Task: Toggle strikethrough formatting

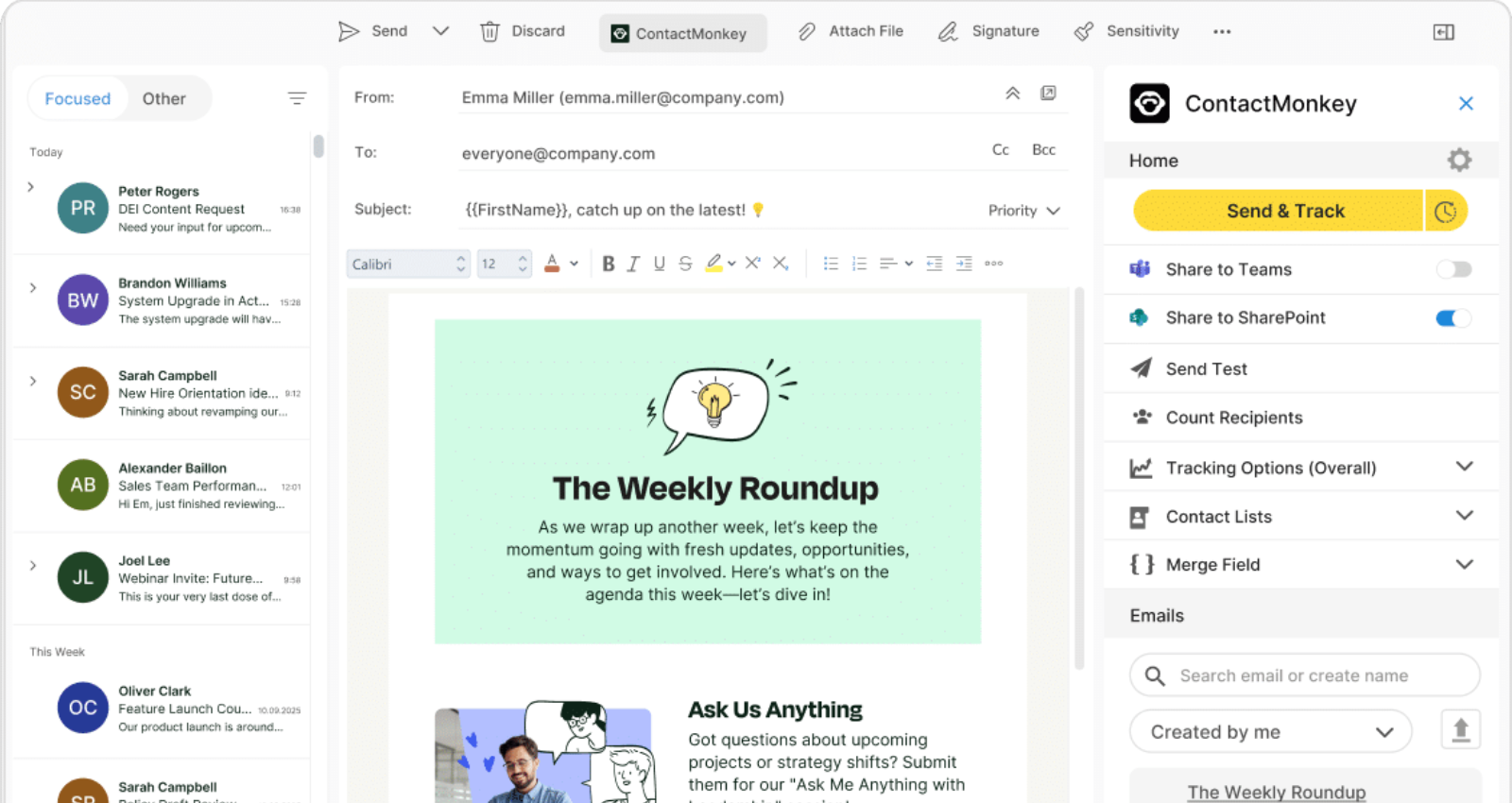Action: click(685, 264)
